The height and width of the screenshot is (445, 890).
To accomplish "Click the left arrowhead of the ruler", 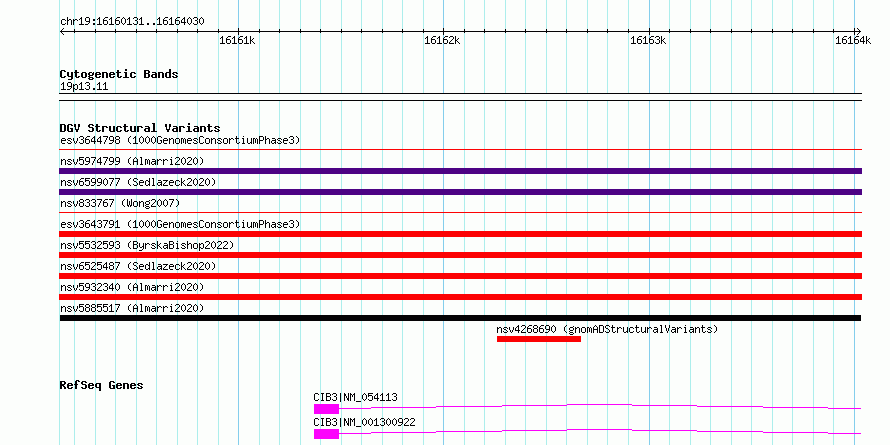I will 62,31.
